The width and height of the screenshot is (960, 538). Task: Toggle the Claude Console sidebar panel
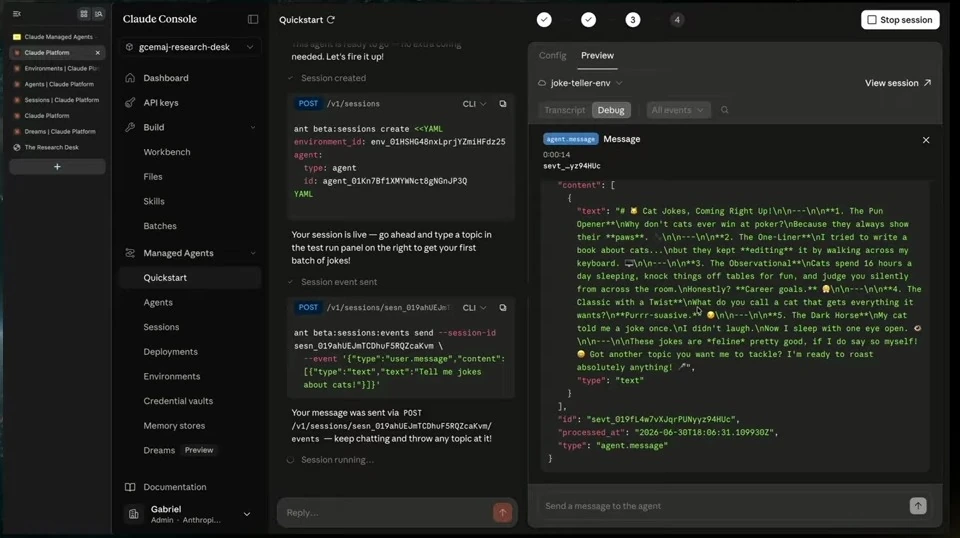pyautogui.click(x=253, y=20)
